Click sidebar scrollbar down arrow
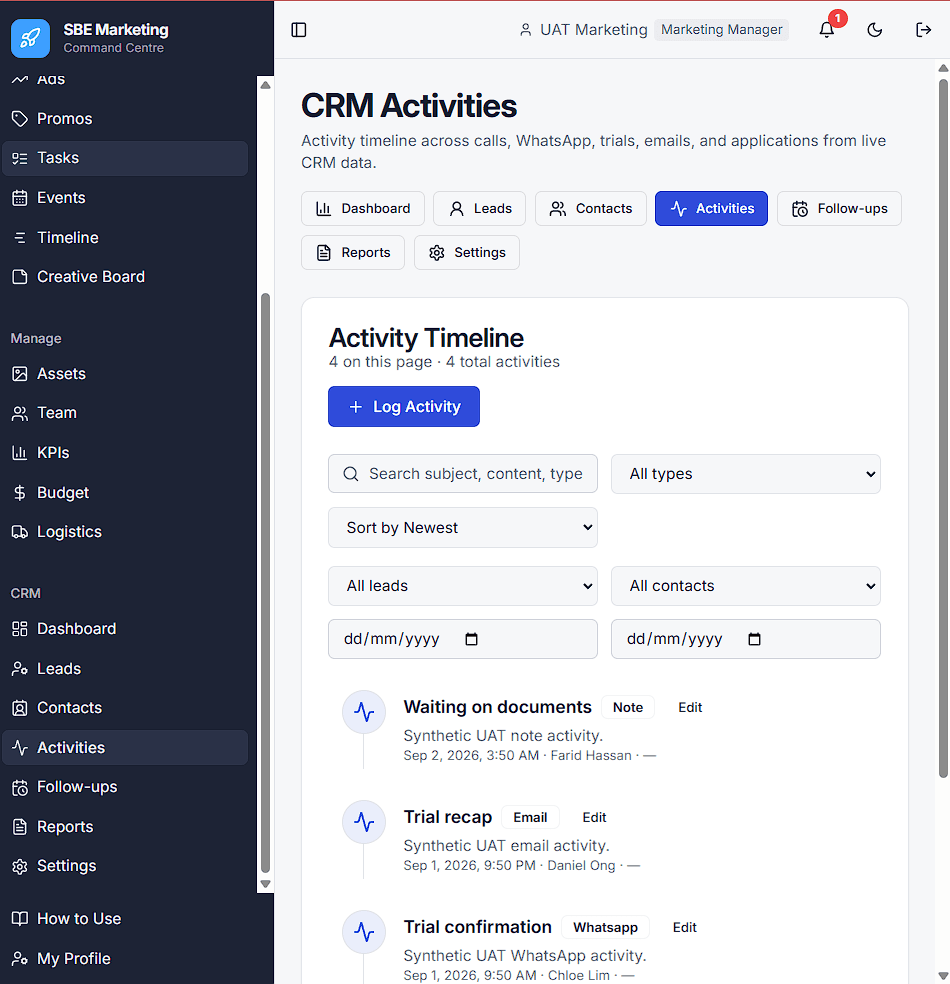The image size is (950, 984). (265, 884)
